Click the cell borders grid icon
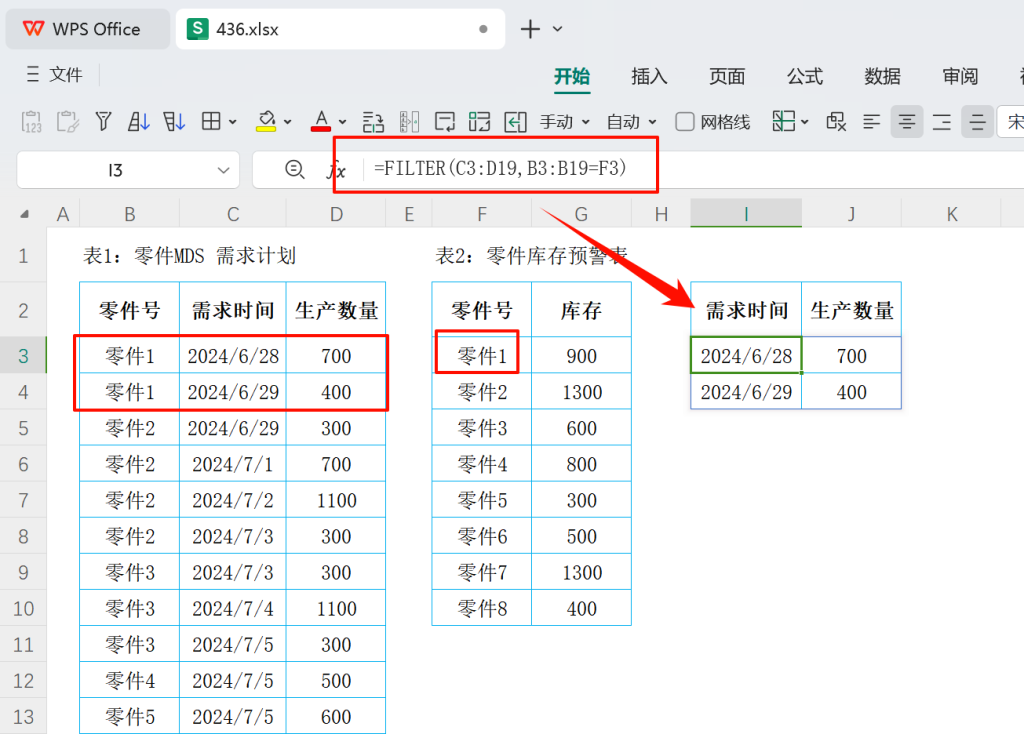Screen dimensions: 1024x734 pos(211,121)
